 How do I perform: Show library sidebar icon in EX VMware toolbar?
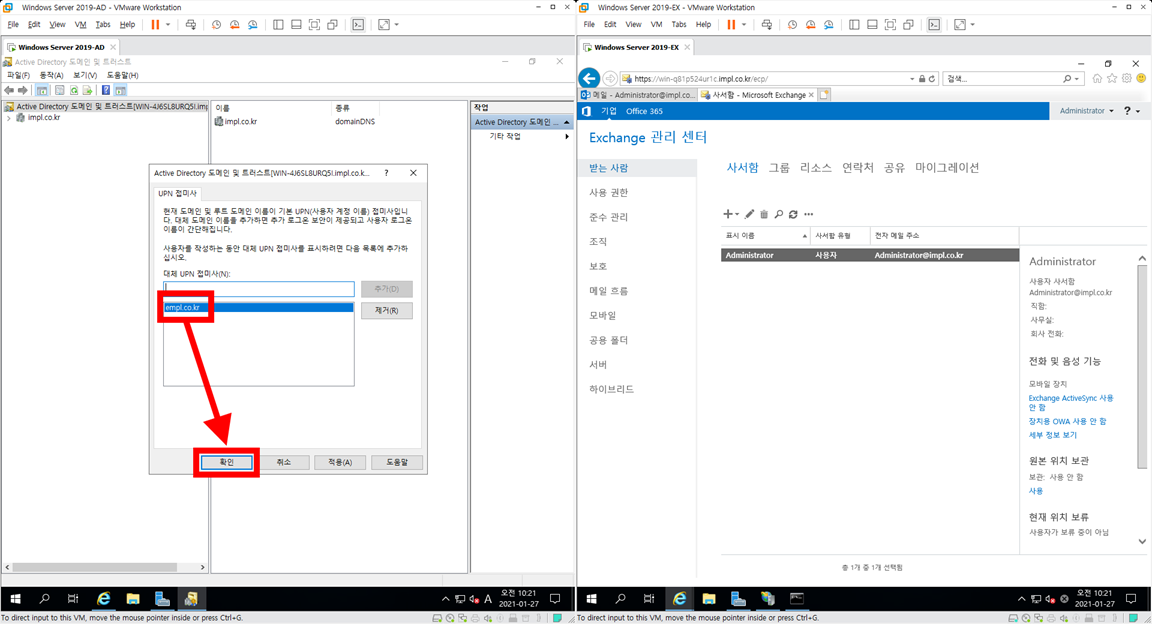click(854, 24)
